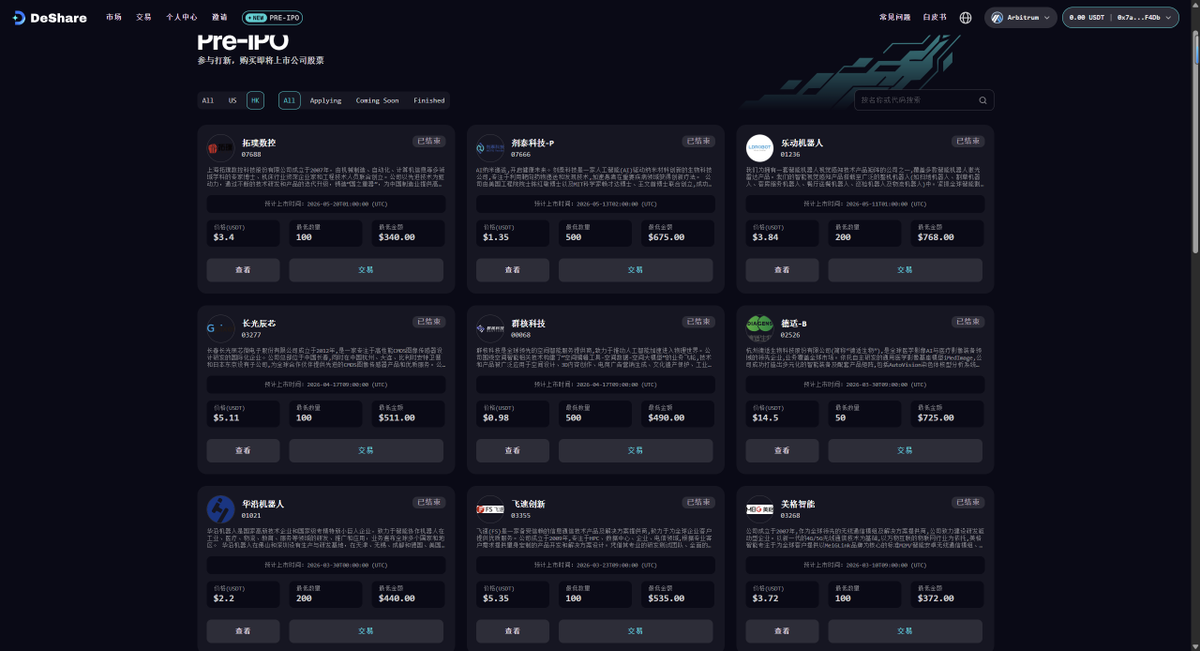This screenshot has width=1200, height=651.
Task: Click 查看 on stock 01021 card
Action: coord(243,631)
